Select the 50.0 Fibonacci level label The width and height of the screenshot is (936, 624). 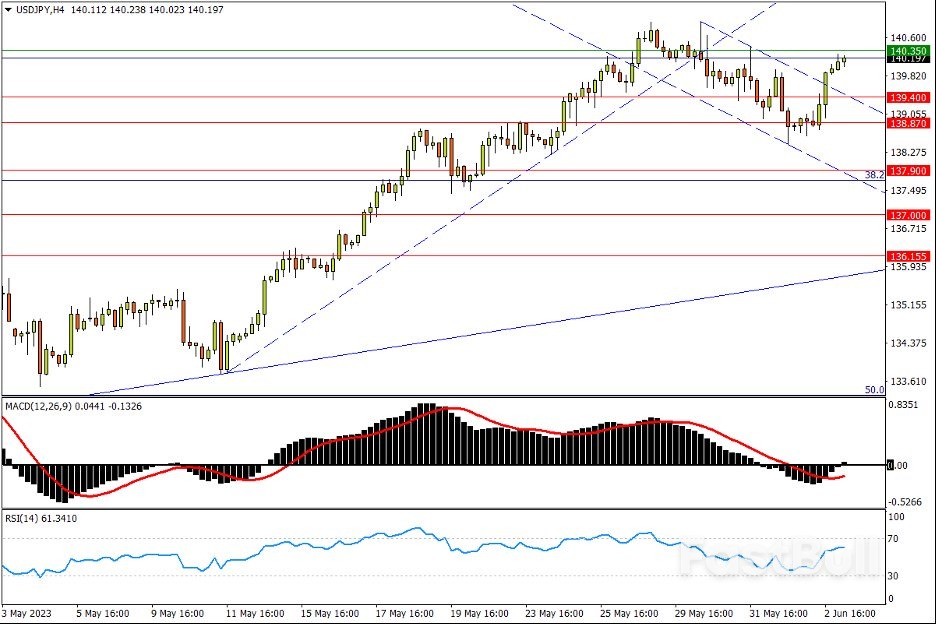(874, 390)
